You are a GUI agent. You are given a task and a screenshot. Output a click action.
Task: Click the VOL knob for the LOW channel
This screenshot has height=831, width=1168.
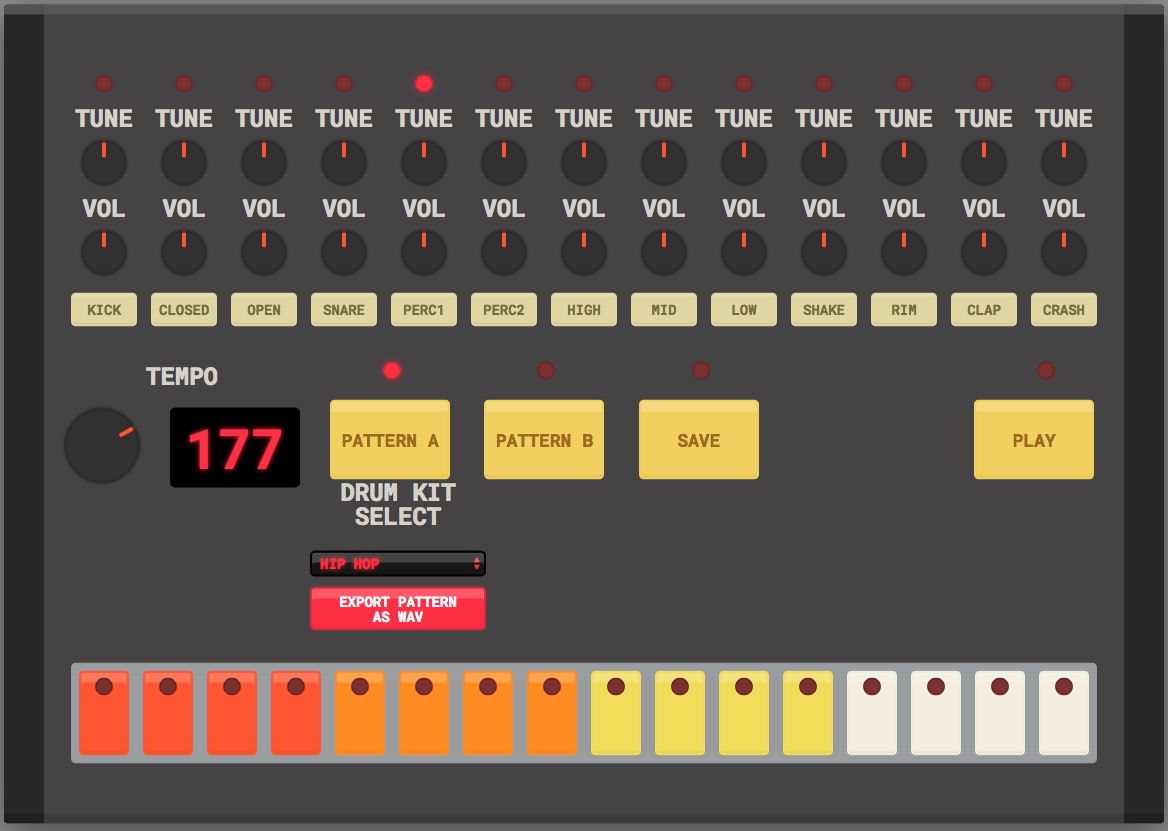point(744,252)
